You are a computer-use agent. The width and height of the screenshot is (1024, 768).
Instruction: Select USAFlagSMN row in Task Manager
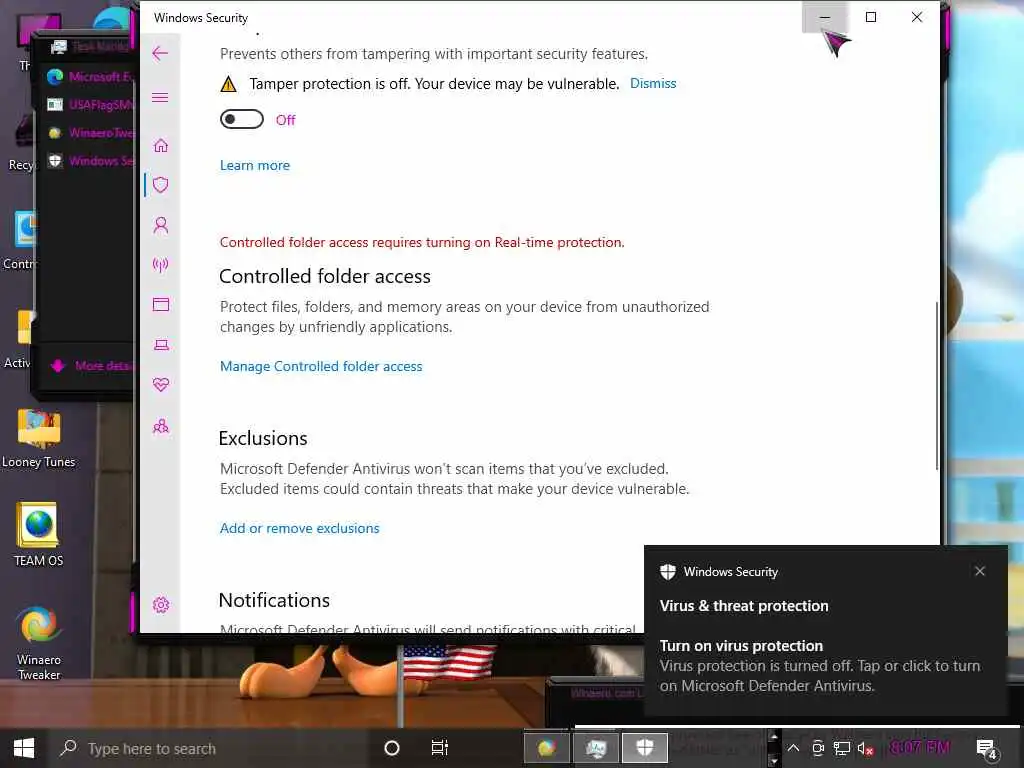(x=89, y=104)
